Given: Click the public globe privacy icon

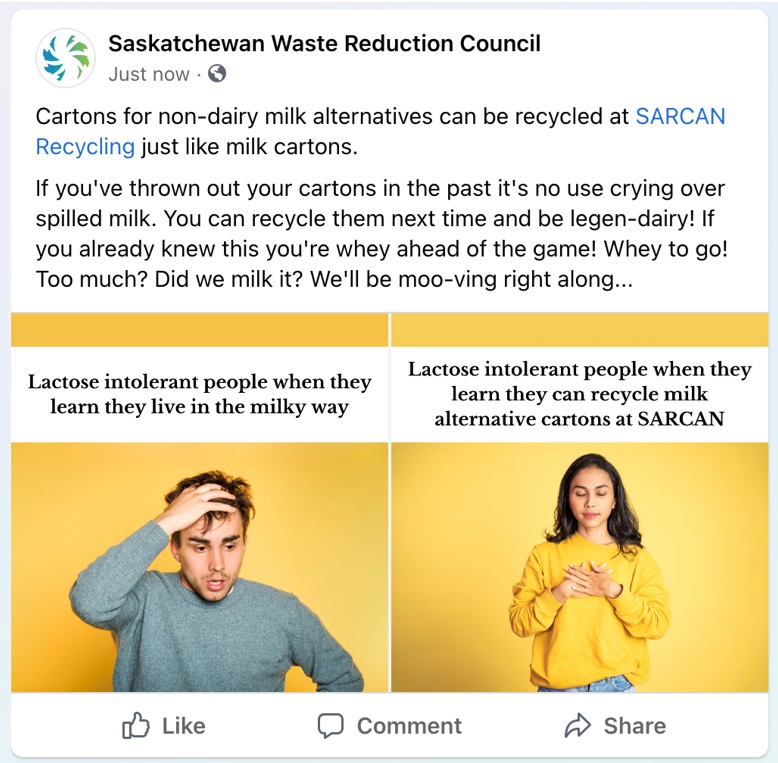Looking at the screenshot, I should pyautogui.click(x=217, y=73).
